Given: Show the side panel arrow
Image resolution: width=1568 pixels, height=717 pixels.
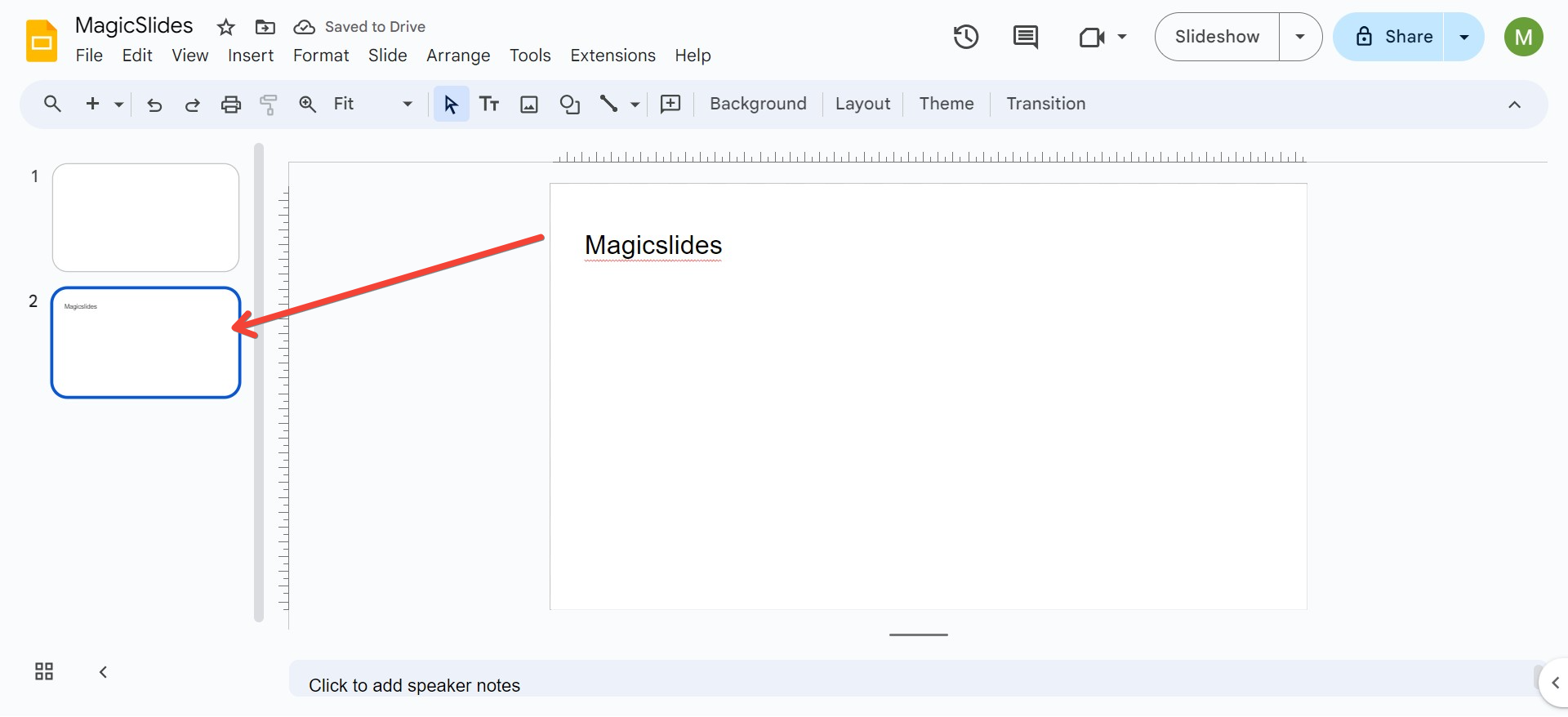Looking at the screenshot, I should coord(1555,683).
